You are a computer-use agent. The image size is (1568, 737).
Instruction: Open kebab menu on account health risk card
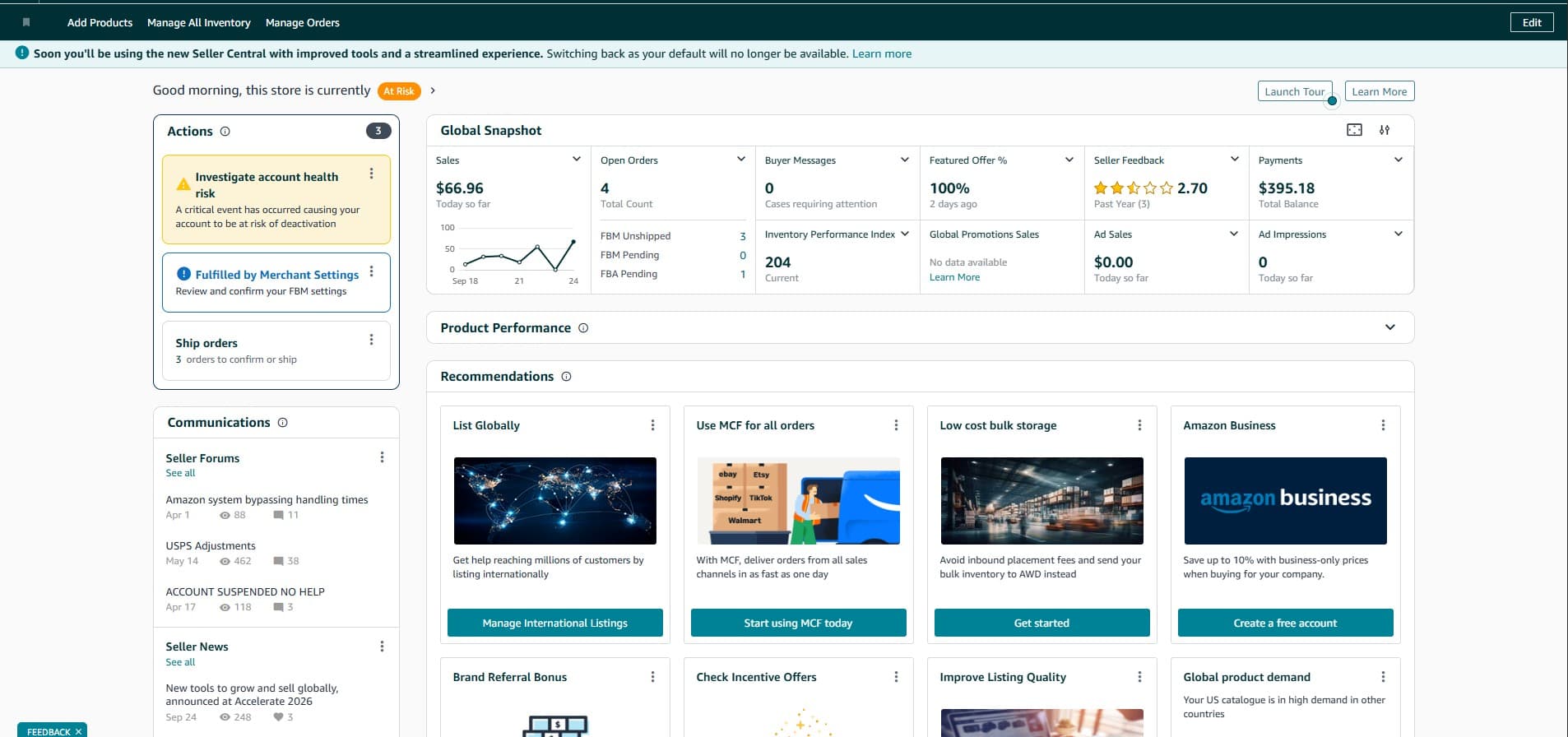point(372,174)
